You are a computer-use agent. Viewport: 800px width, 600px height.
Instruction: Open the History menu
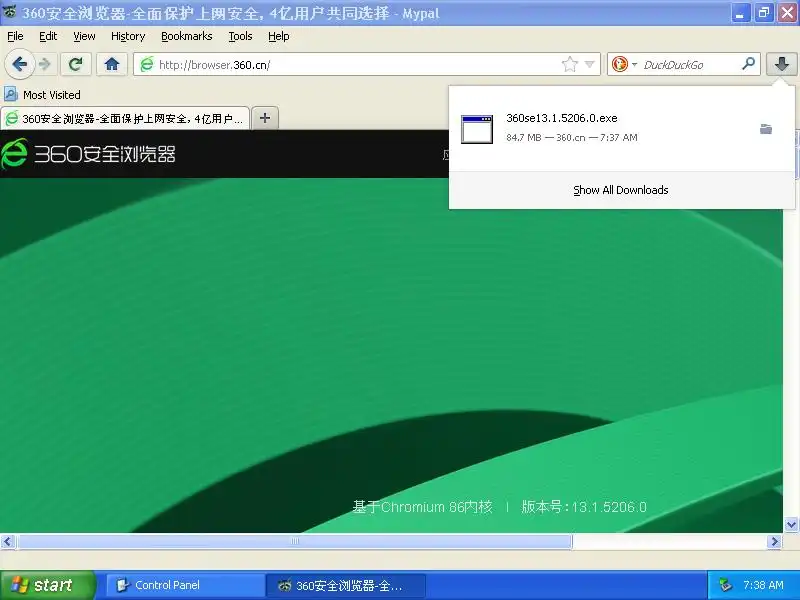pyautogui.click(x=128, y=36)
